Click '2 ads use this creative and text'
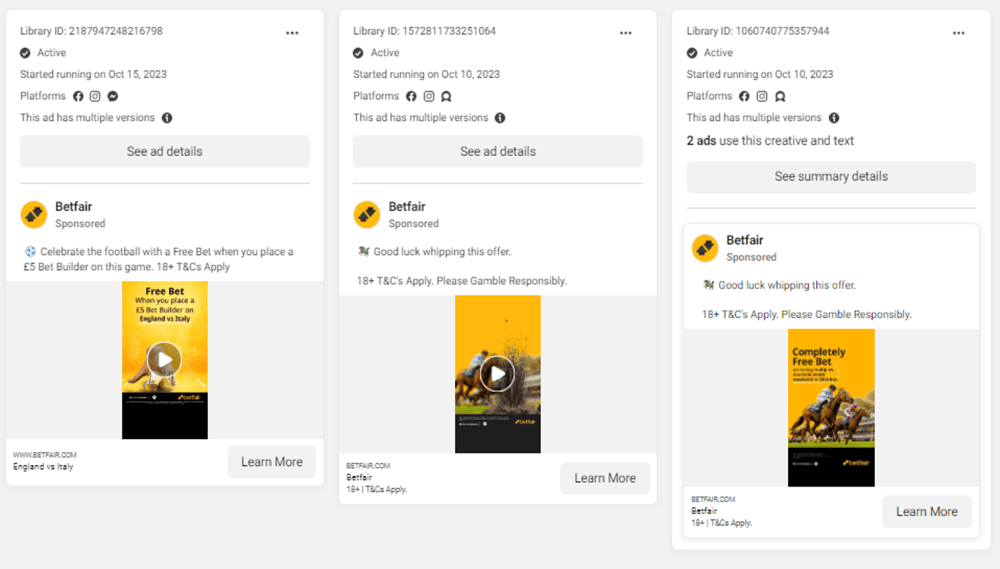The height and width of the screenshot is (569, 1000). pos(770,140)
